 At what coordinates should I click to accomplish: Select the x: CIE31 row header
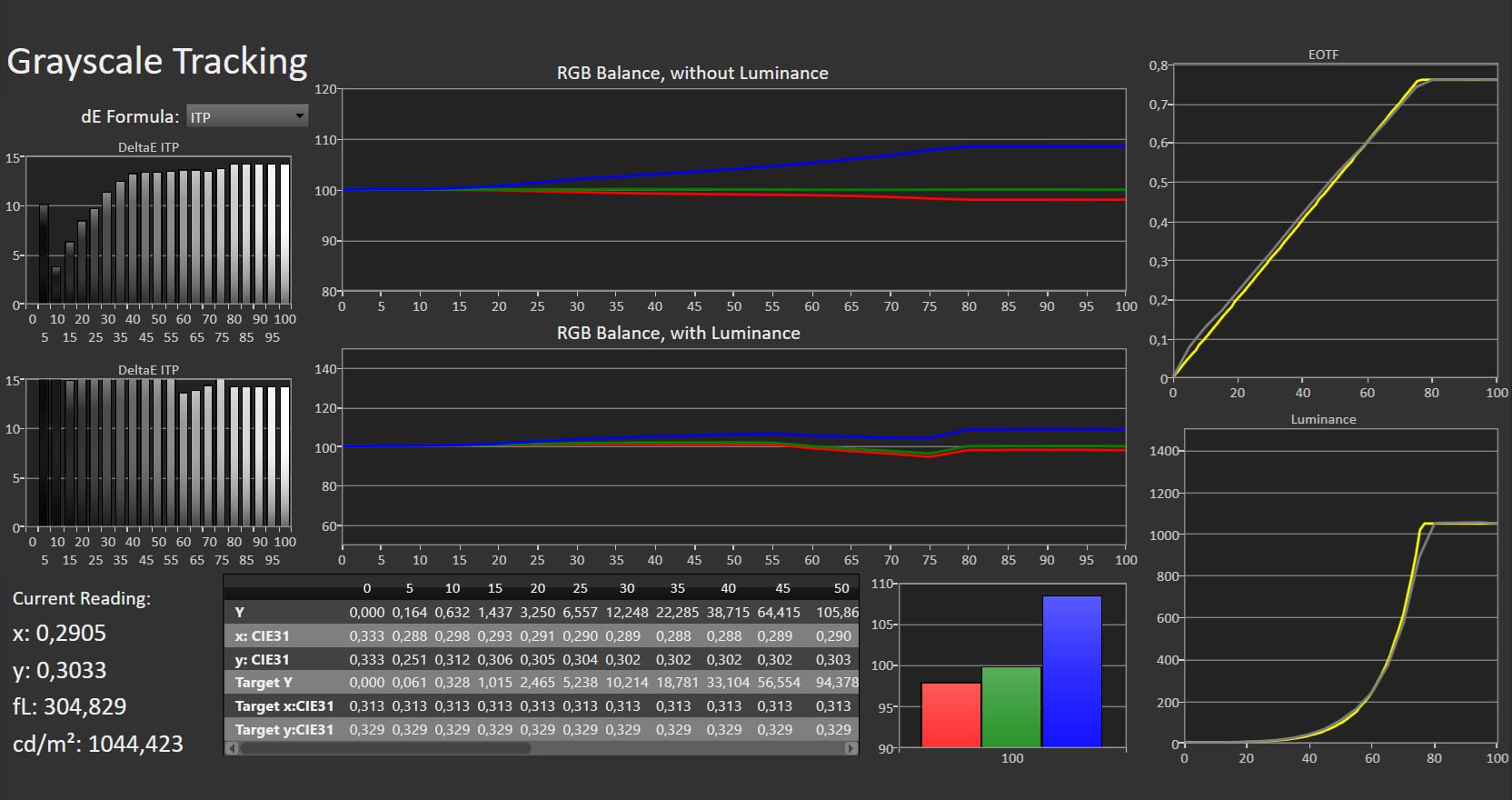[262, 636]
